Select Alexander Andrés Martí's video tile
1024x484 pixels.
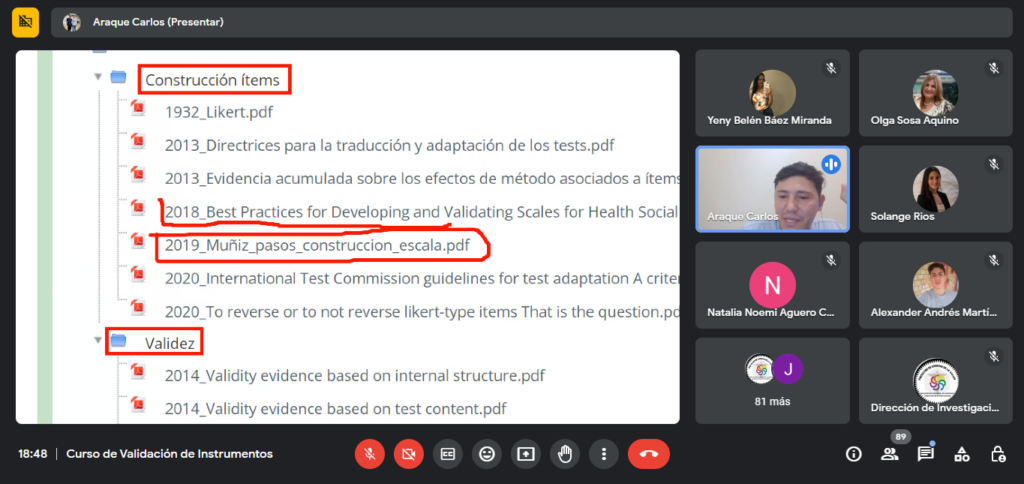(935, 285)
